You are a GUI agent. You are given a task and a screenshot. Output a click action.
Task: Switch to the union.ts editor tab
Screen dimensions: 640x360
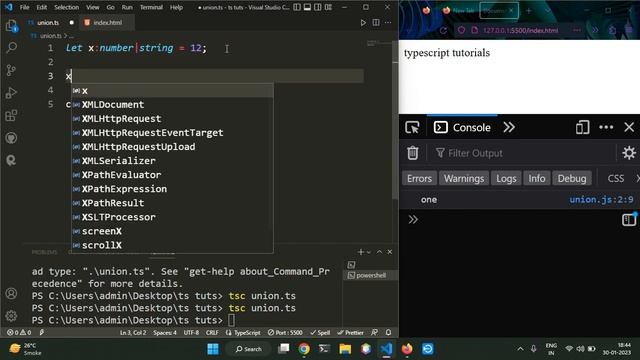pos(48,23)
